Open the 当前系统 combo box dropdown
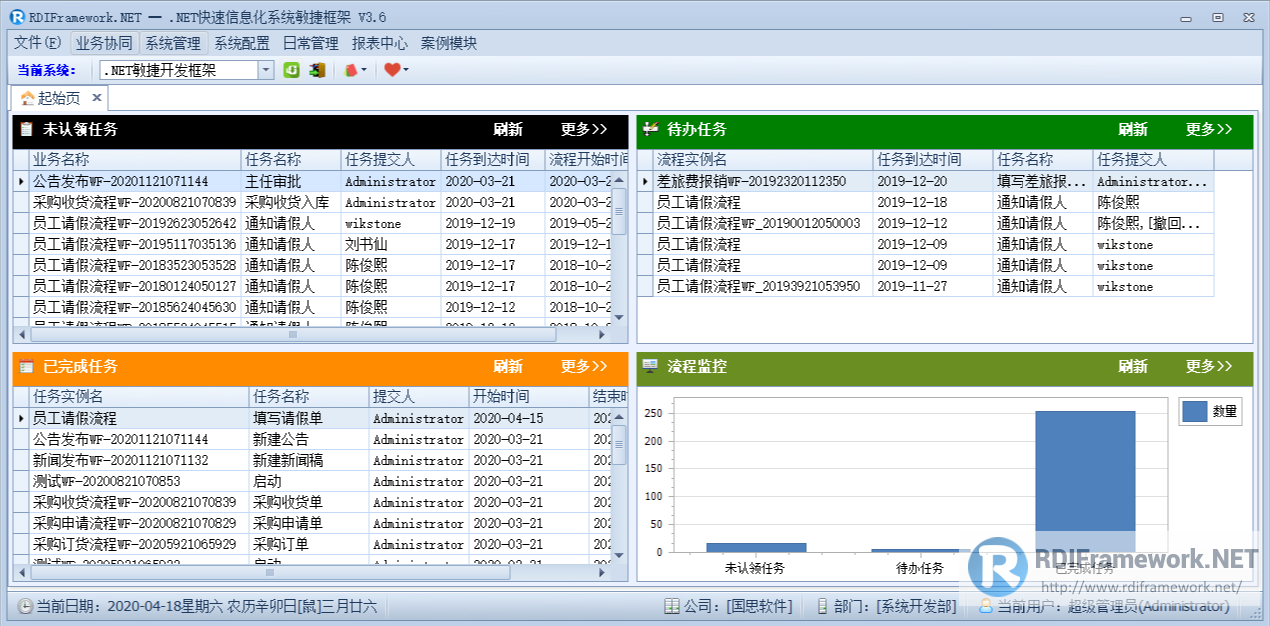 pos(264,69)
